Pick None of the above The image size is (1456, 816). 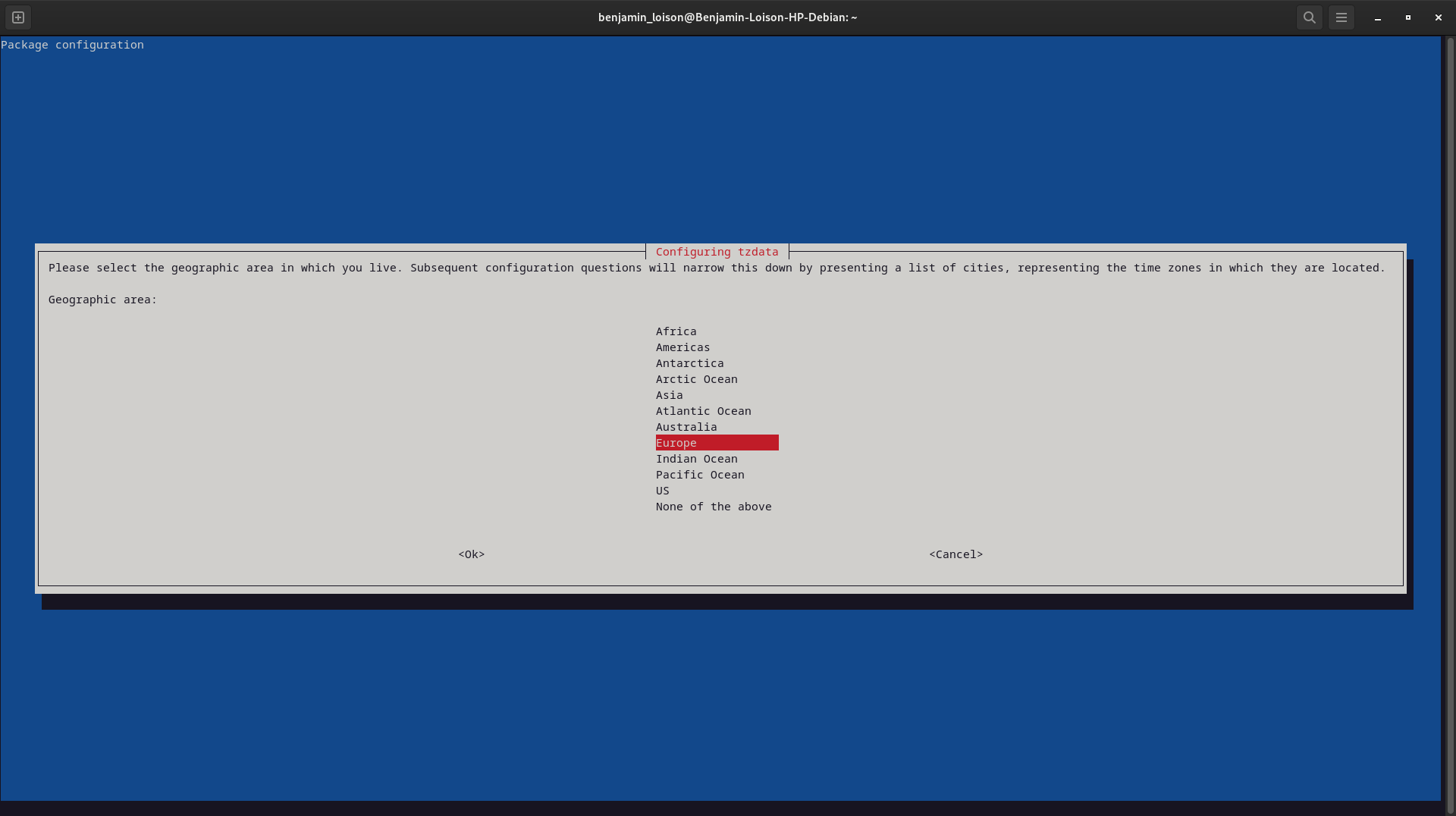click(713, 507)
